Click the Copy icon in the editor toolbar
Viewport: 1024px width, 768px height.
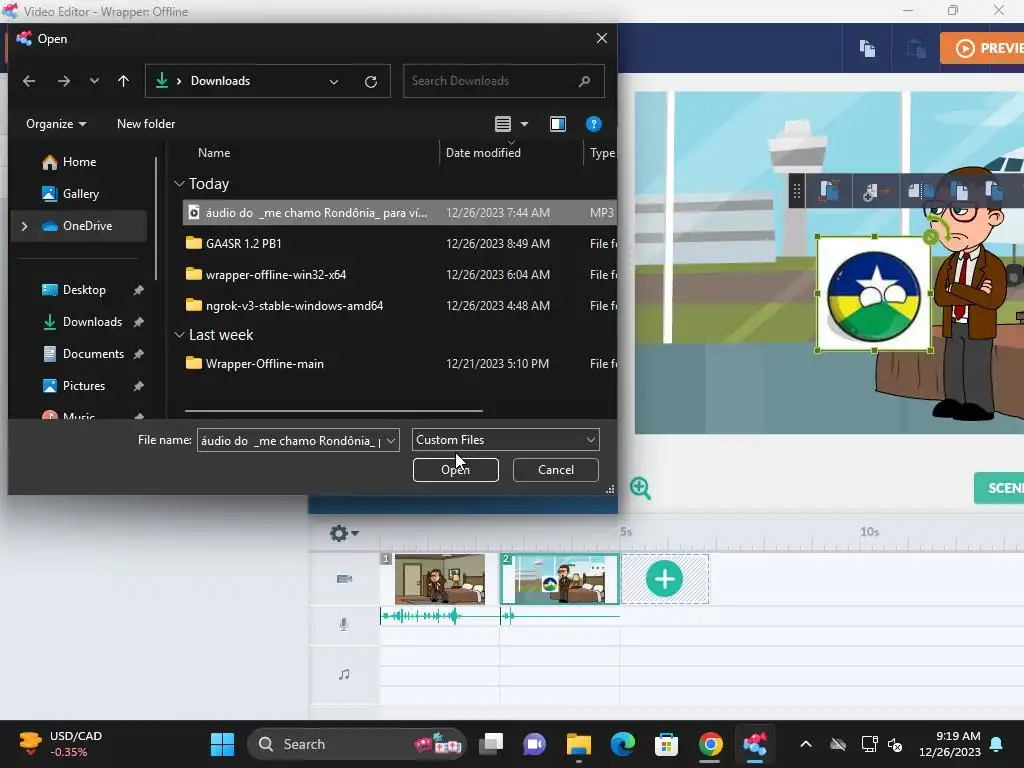pyautogui.click(x=867, y=48)
